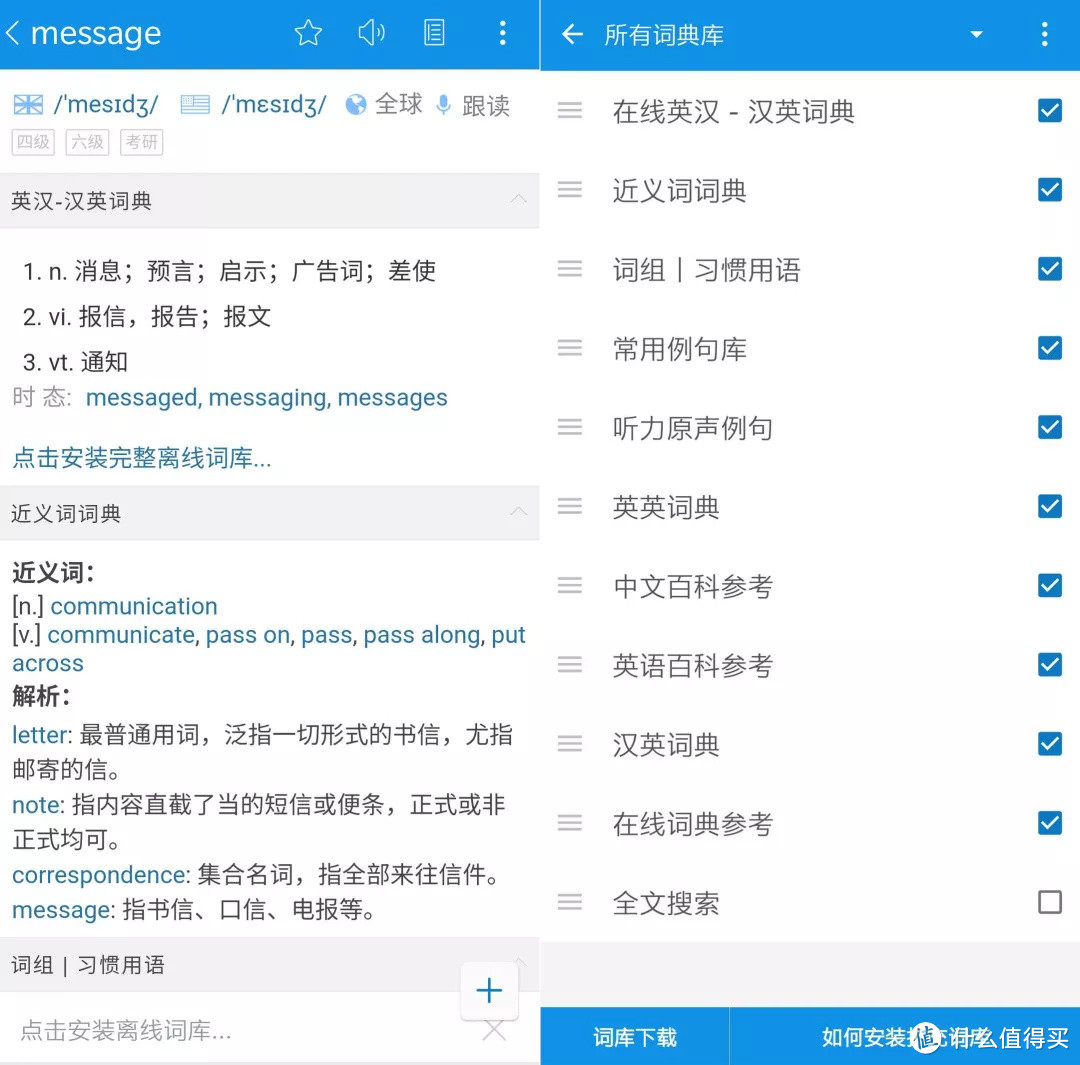Grab reorder handle for 常用例句库
The height and width of the screenshot is (1065, 1080).
[x=570, y=348]
